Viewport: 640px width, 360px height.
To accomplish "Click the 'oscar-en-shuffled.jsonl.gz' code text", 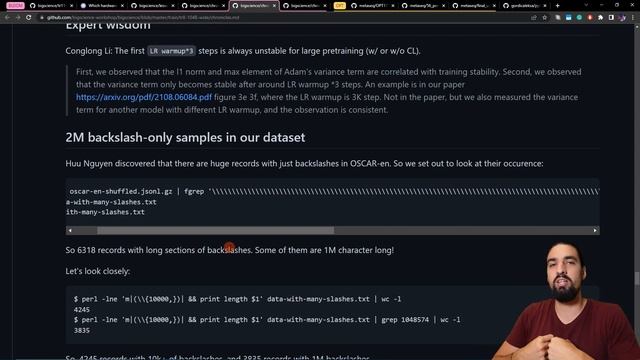I will [x=121, y=191].
